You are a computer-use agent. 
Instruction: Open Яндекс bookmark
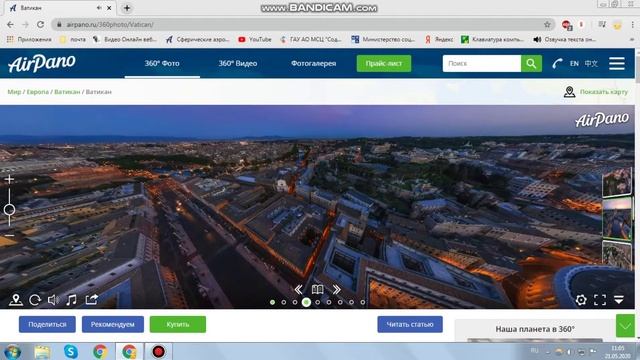(439, 39)
